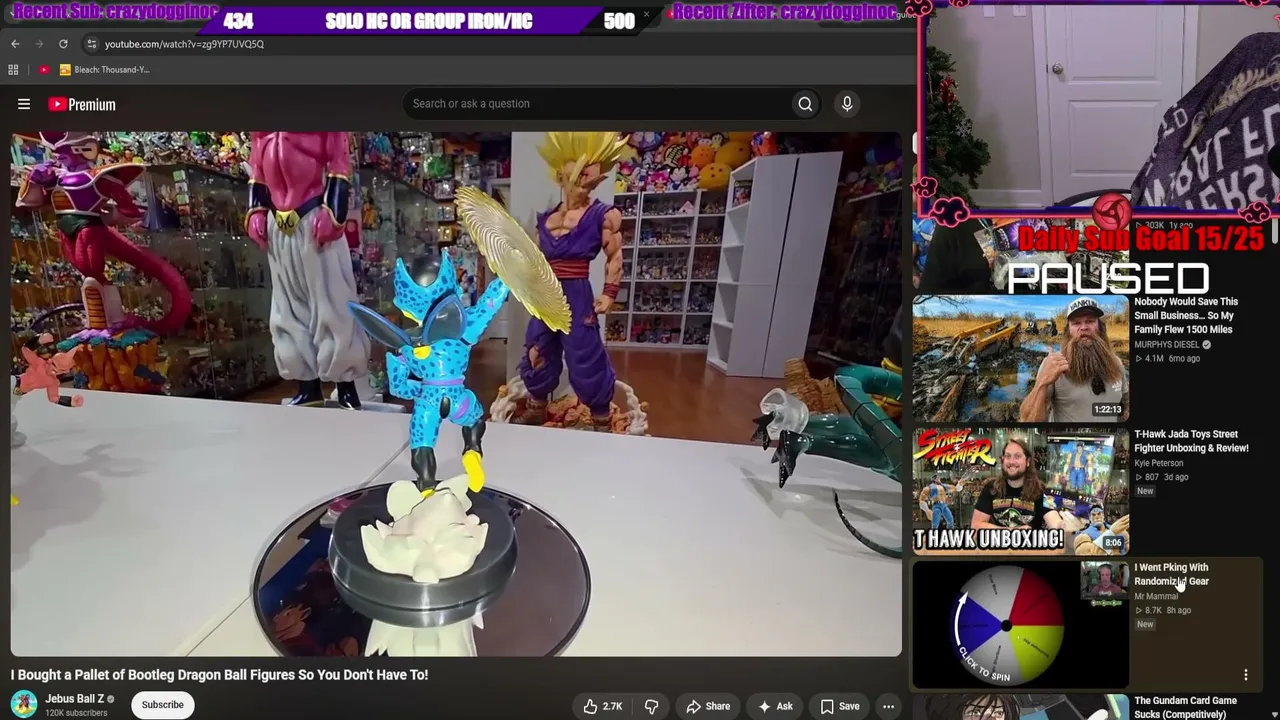Image resolution: width=1280 pixels, height=720 pixels.
Task: Go back with the browser back arrow
Action: click(x=15, y=44)
